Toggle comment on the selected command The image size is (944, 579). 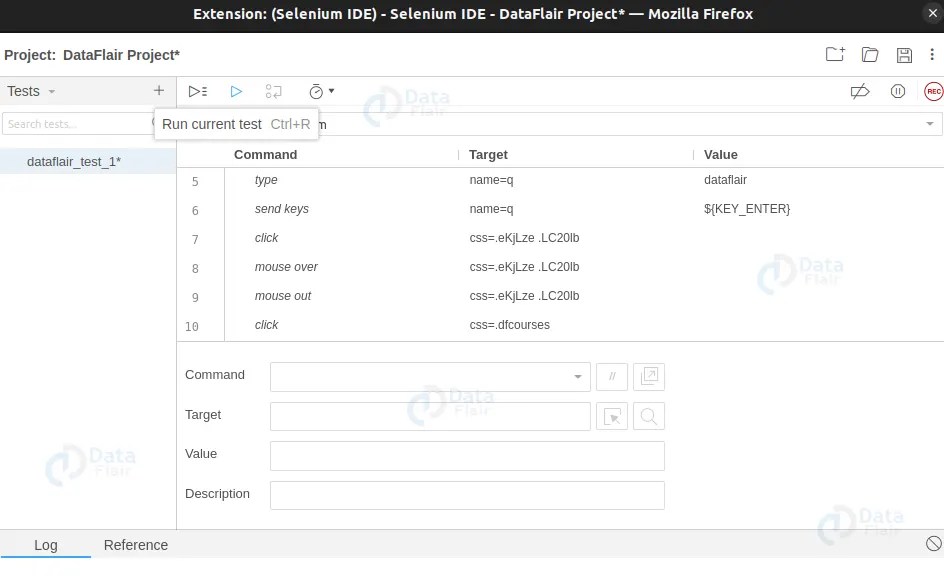[x=612, y=377]
